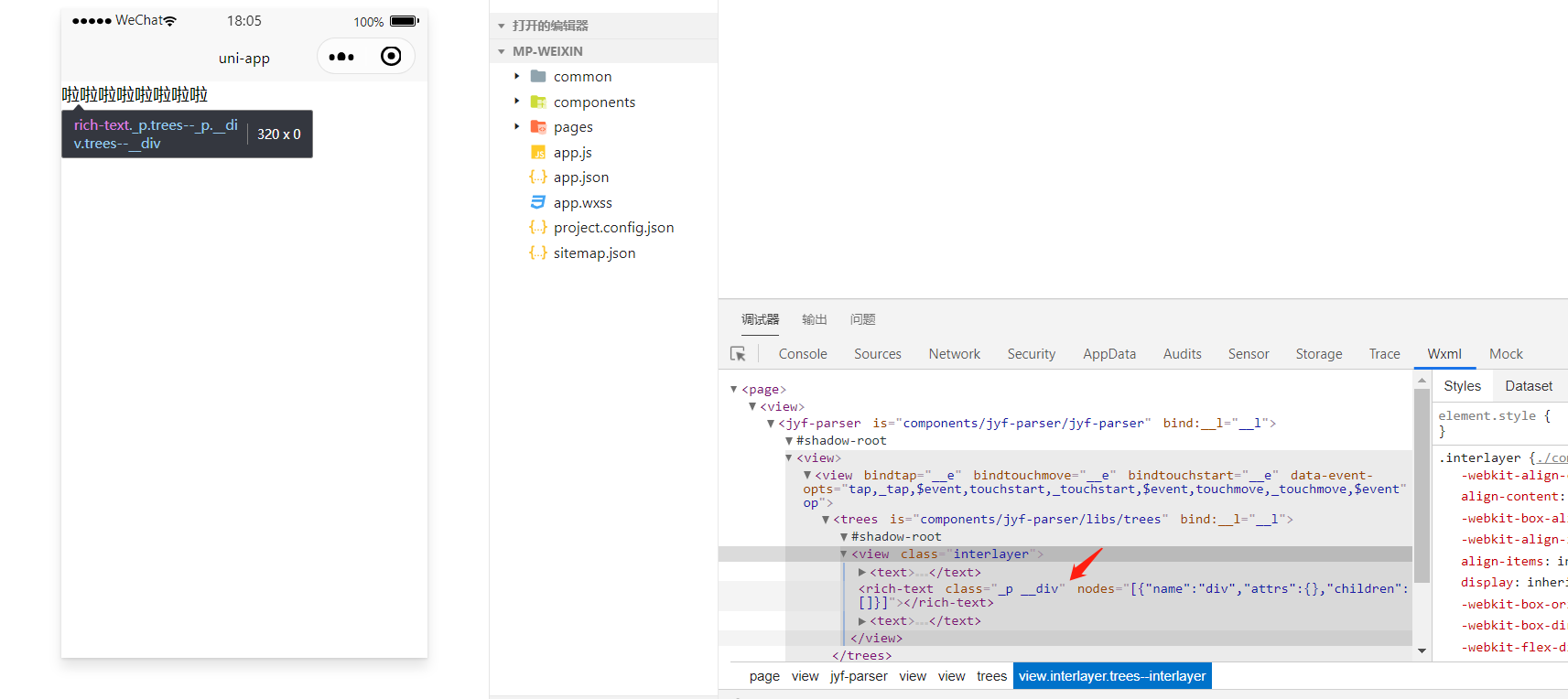Select the Styles pane tab
Screen dimensions: 1568x699
1463,386
